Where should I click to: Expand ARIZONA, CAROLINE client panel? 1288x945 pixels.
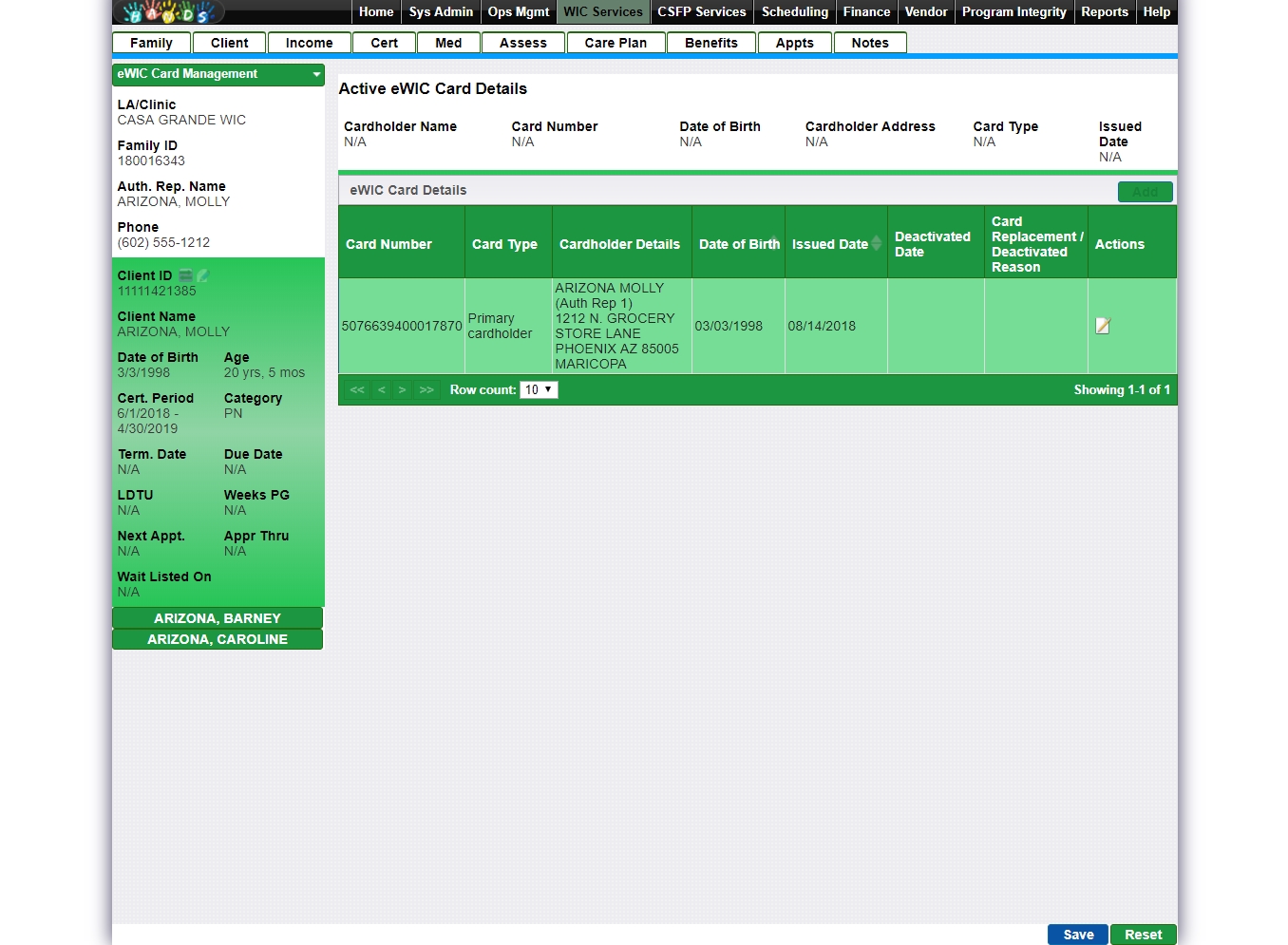coord(218,639)
